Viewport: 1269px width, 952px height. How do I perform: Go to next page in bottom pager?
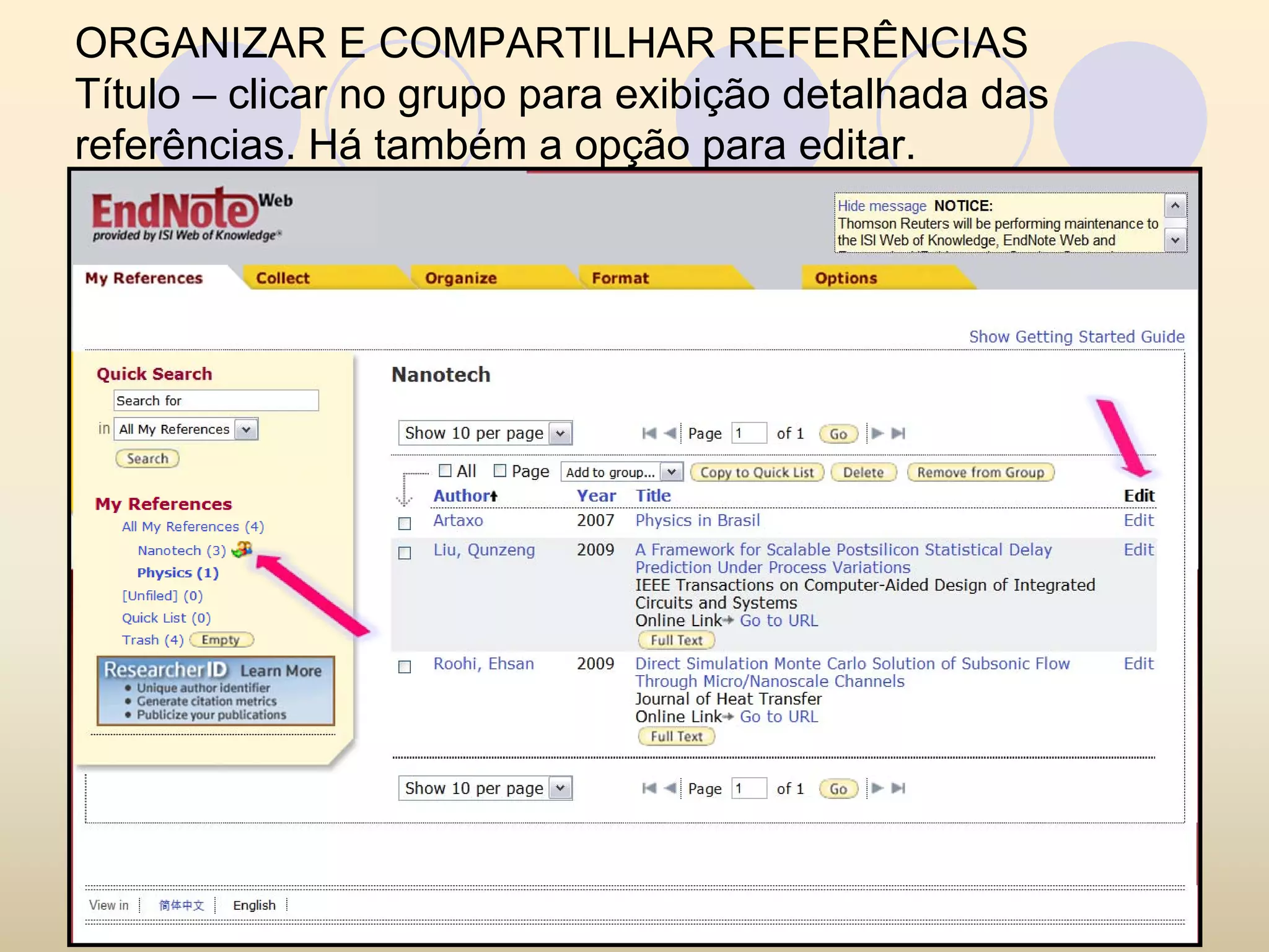coord(877,788)
